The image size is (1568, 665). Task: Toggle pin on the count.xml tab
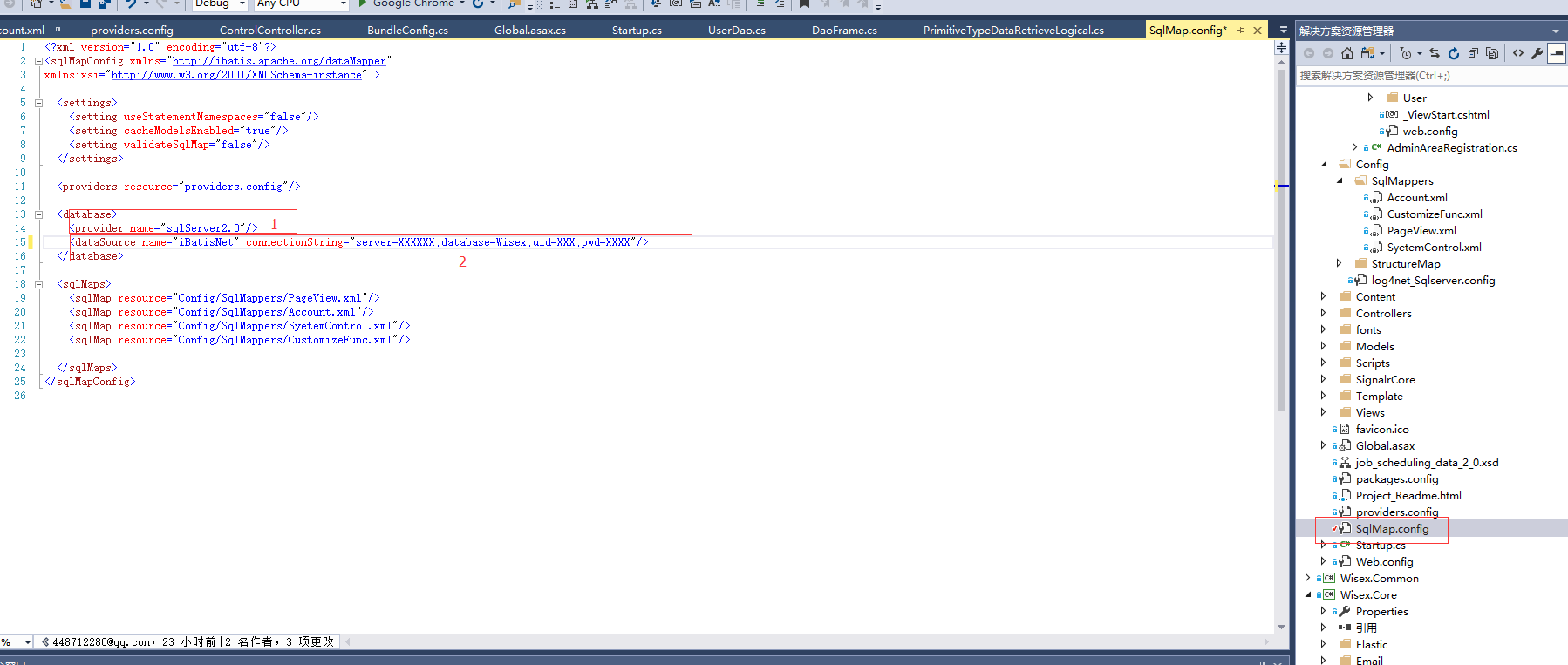coord(58,31)
